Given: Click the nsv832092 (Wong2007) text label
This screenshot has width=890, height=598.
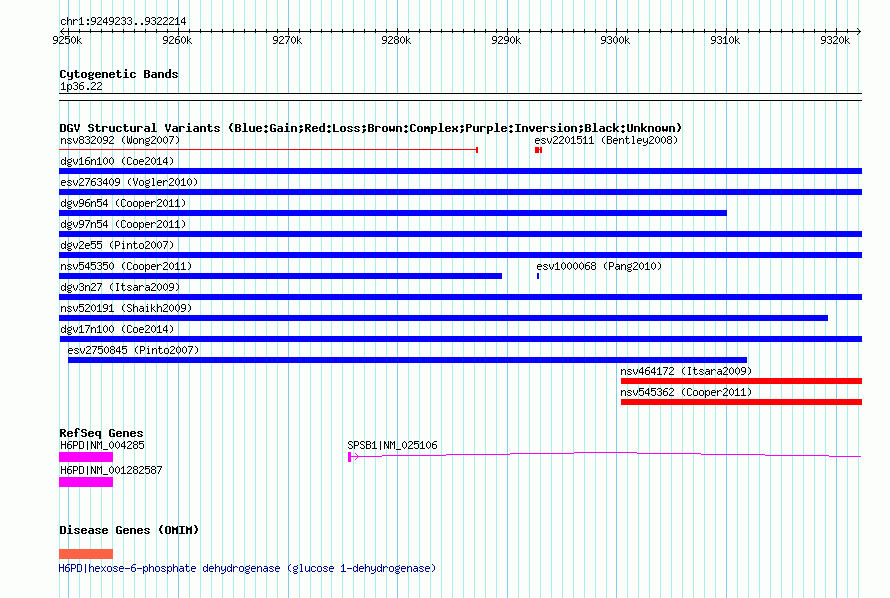Looking at the screenshot, I should 120,140.
